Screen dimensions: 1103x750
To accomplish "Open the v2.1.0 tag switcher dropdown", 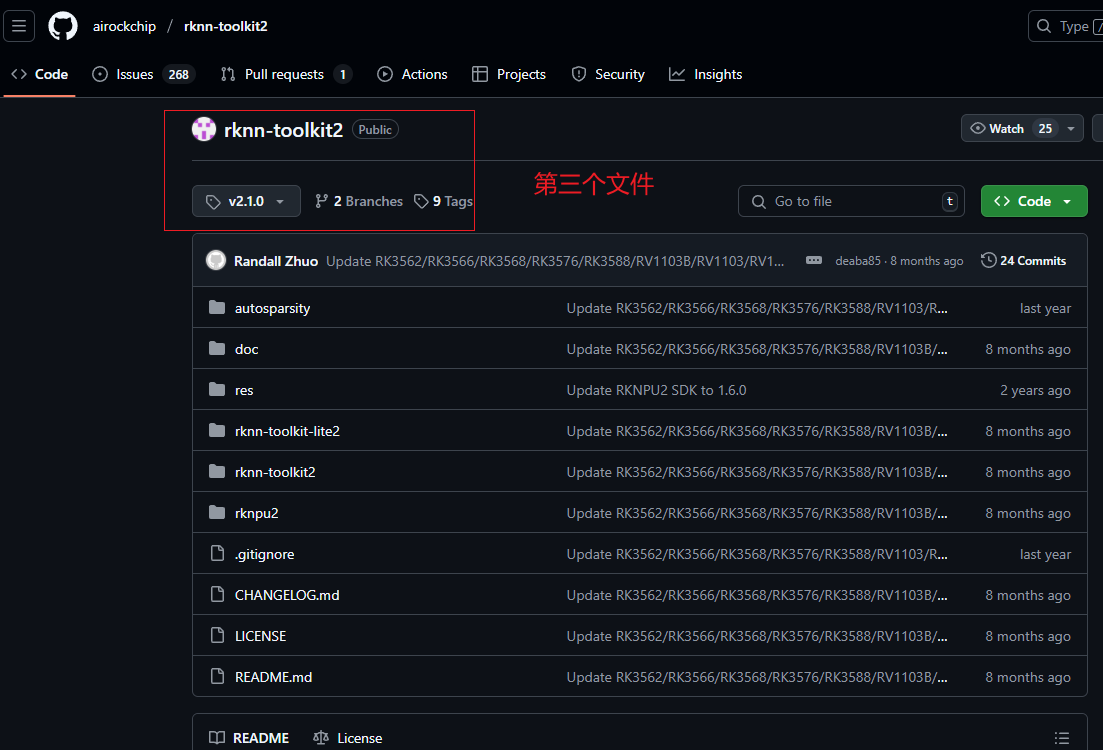I will click(246, 201).
